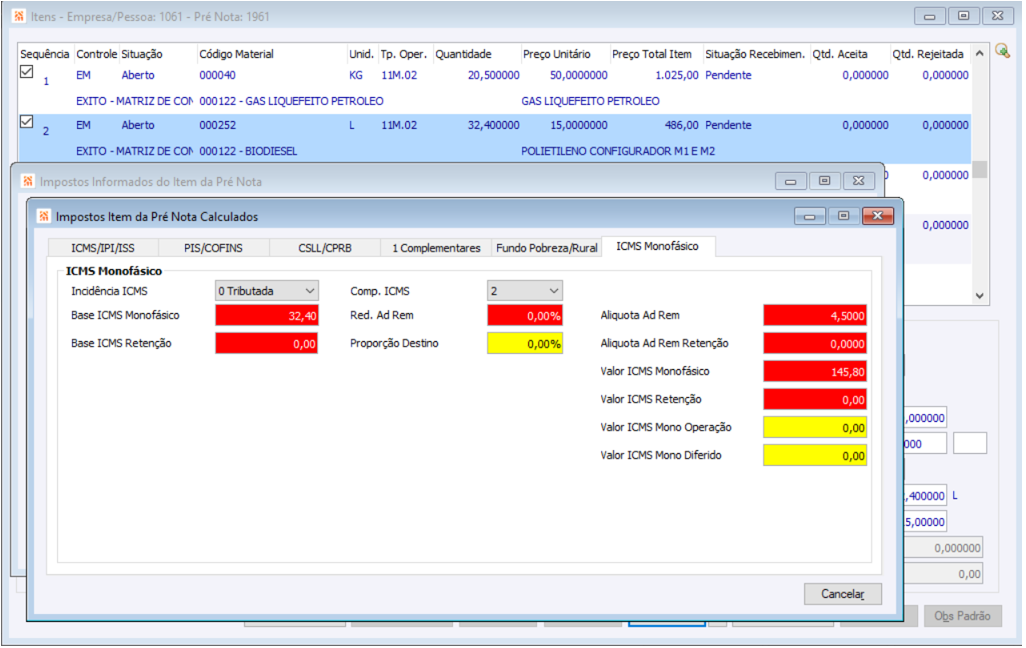The image size is (1026, 648).
Task: Click the Situação Recebimen. column header
Action: click(755, 54)
